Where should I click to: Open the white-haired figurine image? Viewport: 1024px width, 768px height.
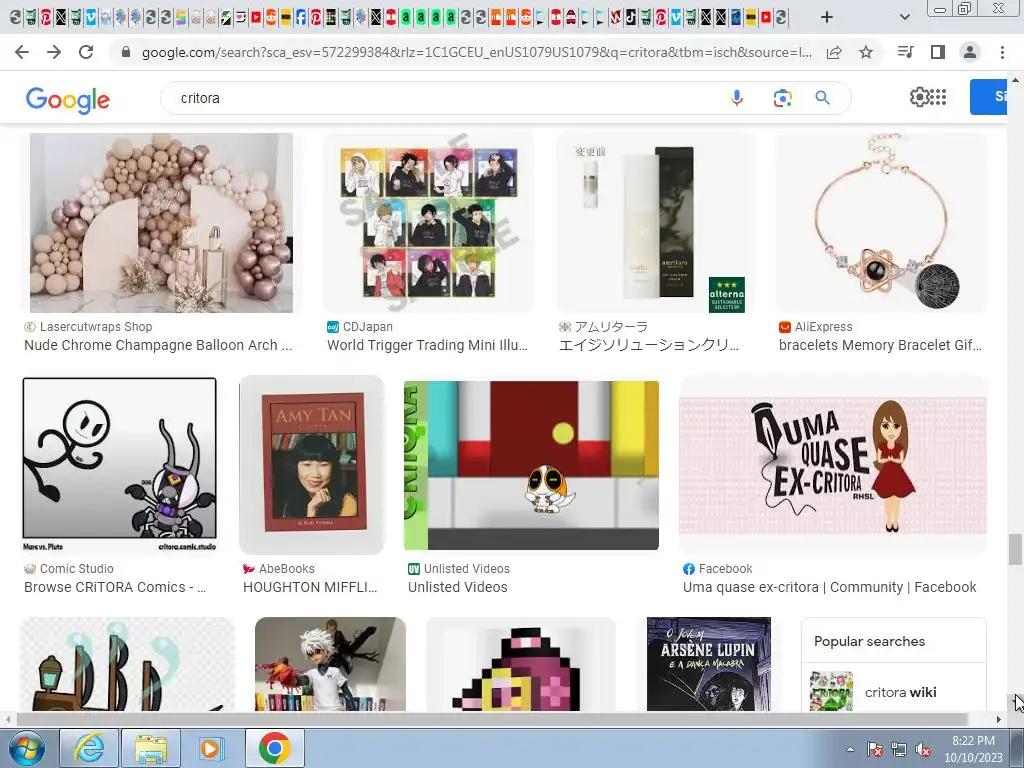click(x=330, y=664)
